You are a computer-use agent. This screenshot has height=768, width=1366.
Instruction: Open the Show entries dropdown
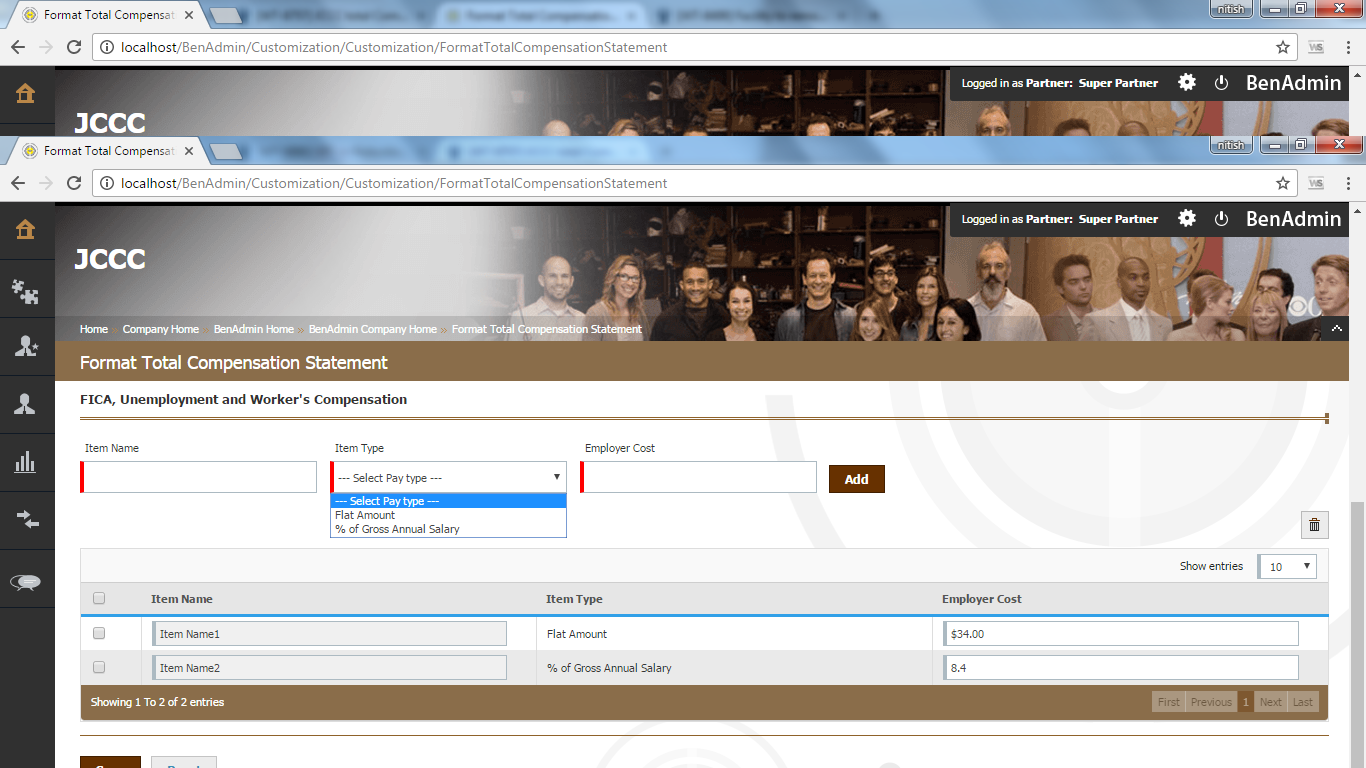click(x=1288, y=566)
